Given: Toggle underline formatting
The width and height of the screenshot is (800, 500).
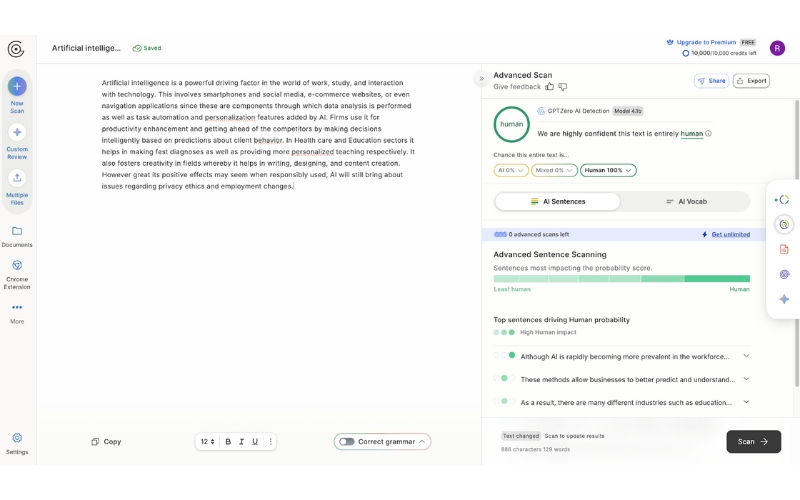Looking at the screenshot, I should 255,442.
